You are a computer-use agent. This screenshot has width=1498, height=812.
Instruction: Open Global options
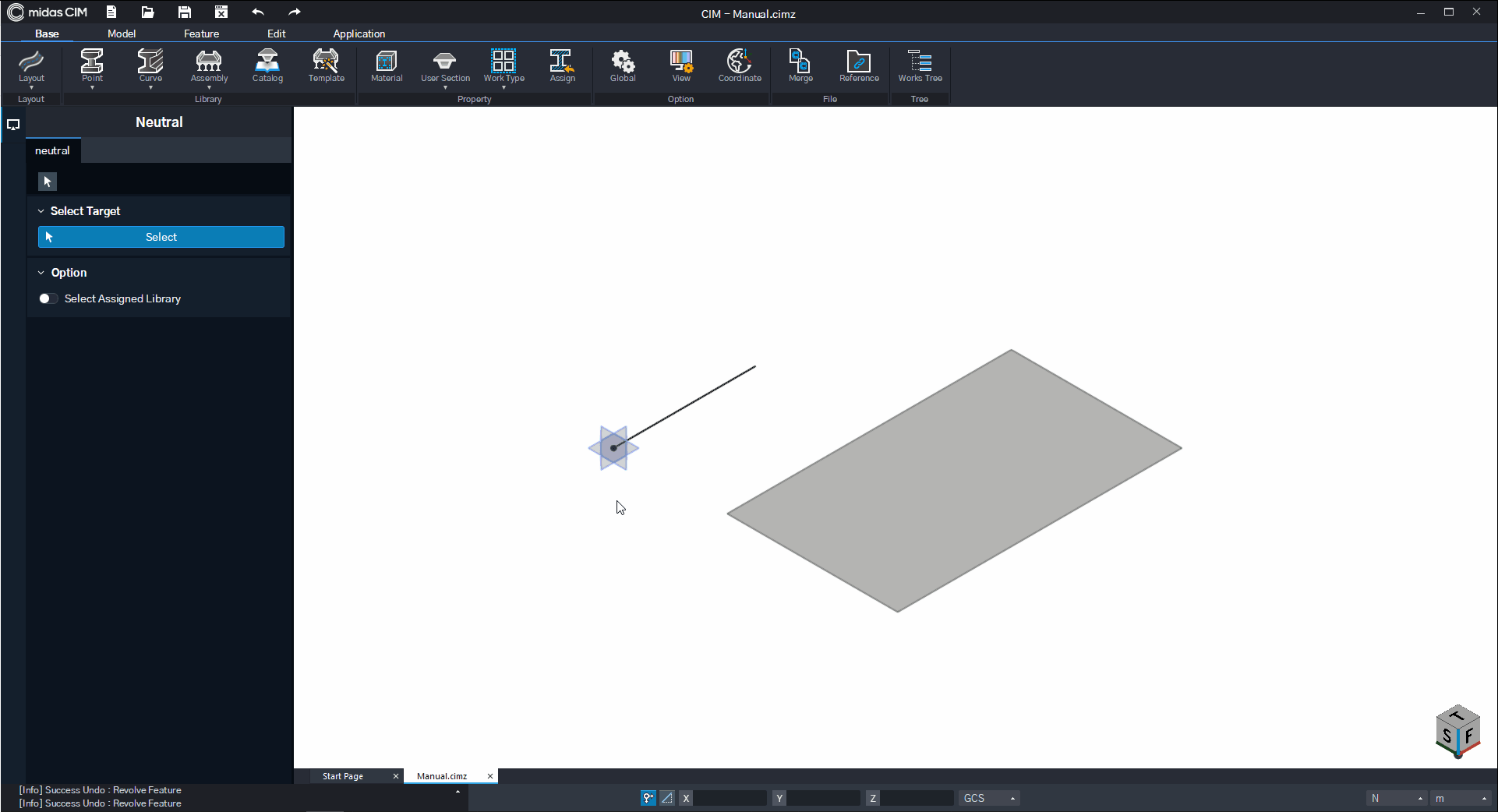(x=623, y=65)
